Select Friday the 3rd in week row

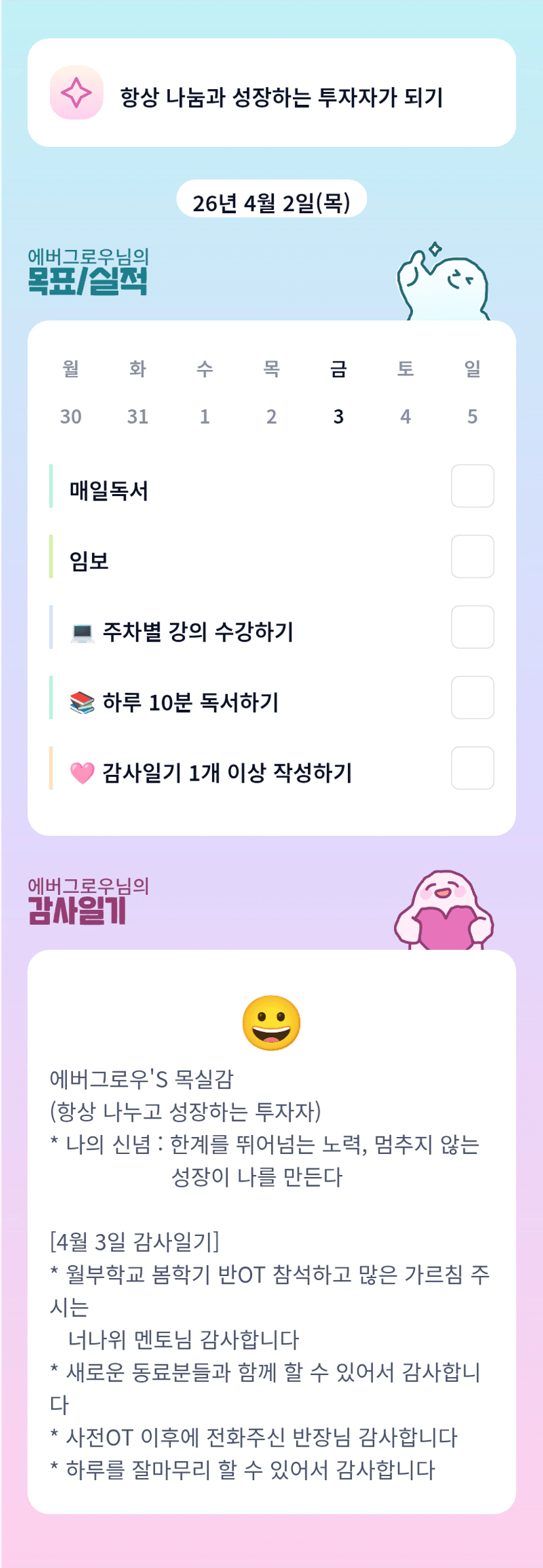coord(338,392)
